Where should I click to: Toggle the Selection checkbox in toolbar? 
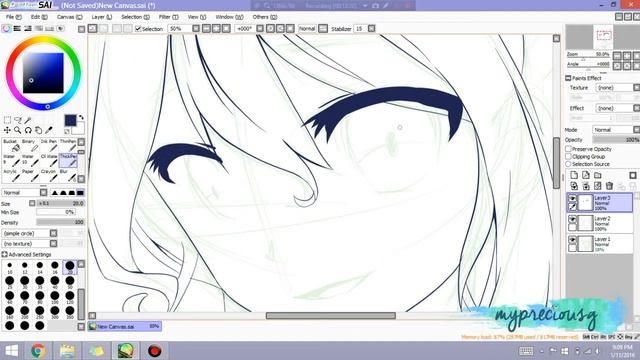click(x=138, y=29)
